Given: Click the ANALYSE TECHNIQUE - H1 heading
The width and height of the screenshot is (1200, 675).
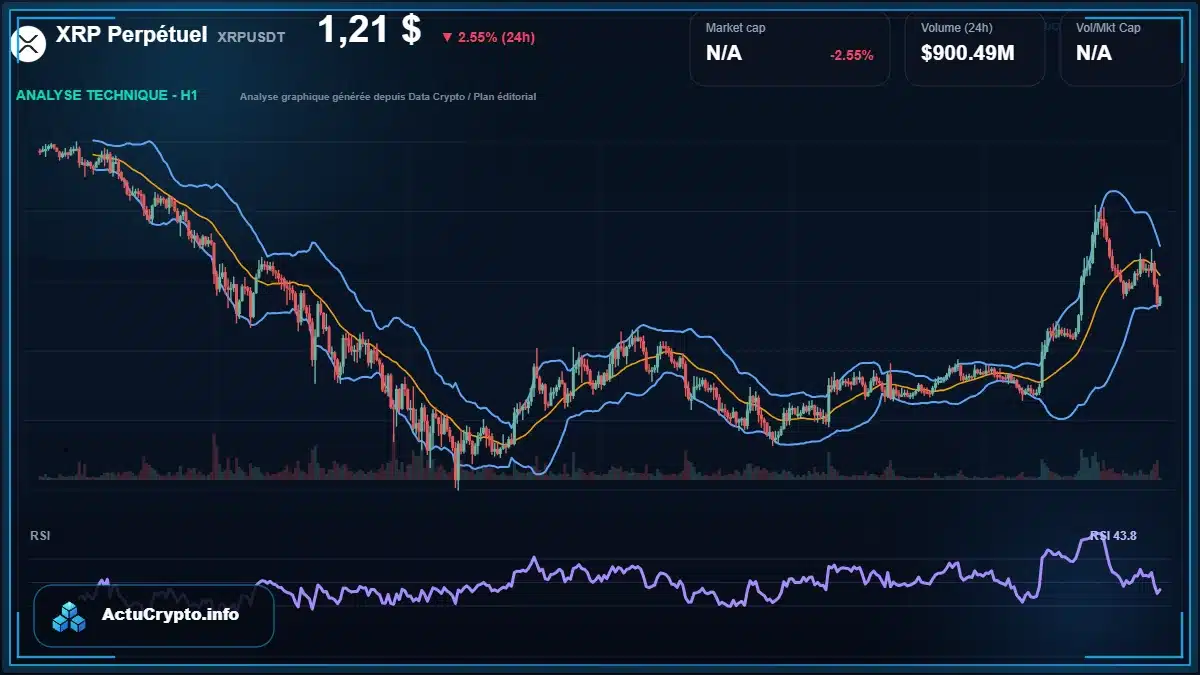Looking at the screenshot, I should [107, 96].
